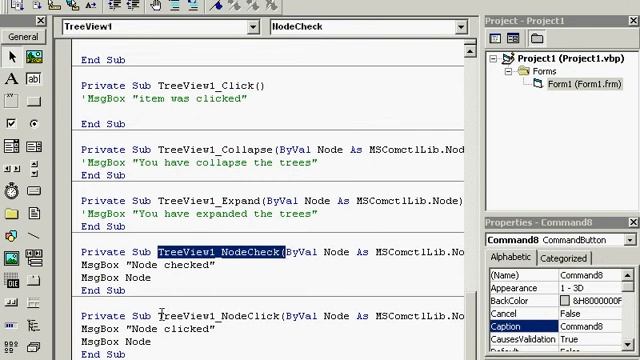Click in the MsgBox "Node checked" line

[x=148, y=265]
